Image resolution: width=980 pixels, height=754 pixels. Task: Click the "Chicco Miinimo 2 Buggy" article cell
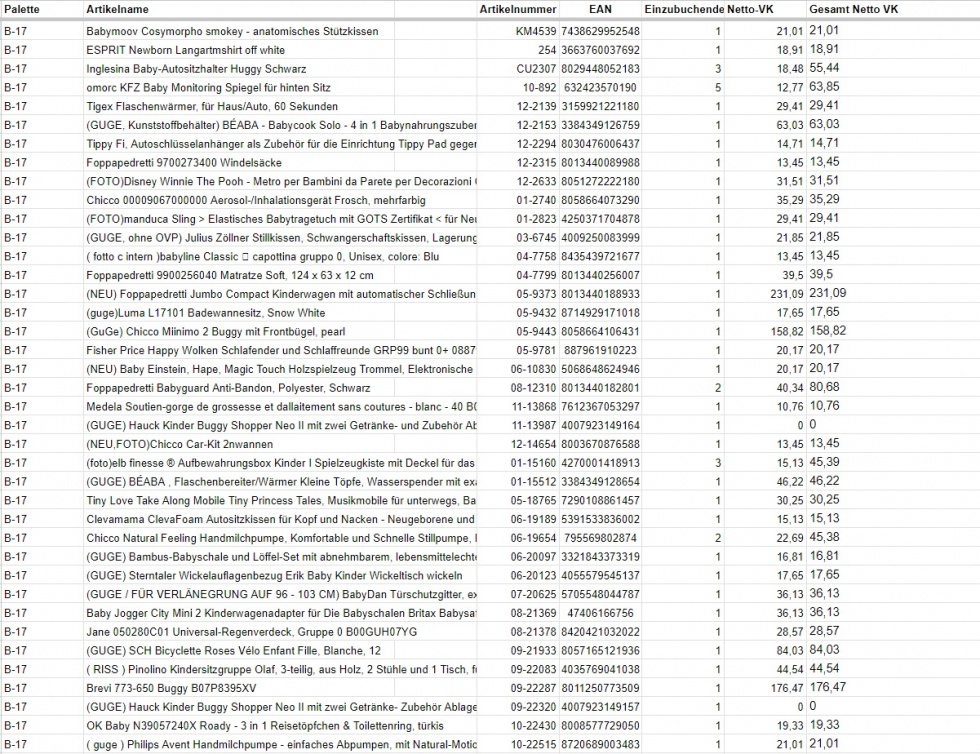(x=216, y=331)
